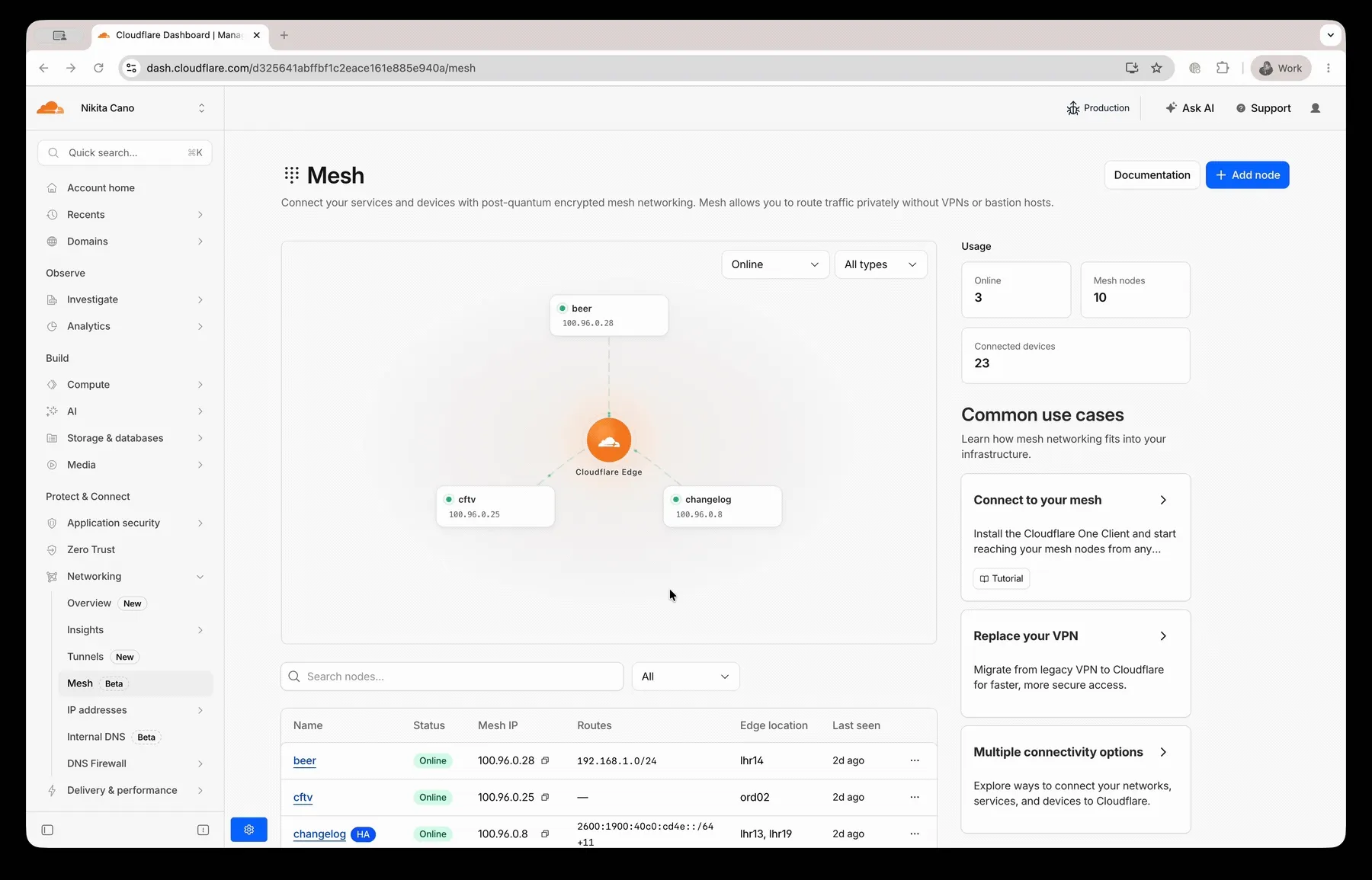Open the user profile icon
1372x880 pixels.
coord(1315,108)
